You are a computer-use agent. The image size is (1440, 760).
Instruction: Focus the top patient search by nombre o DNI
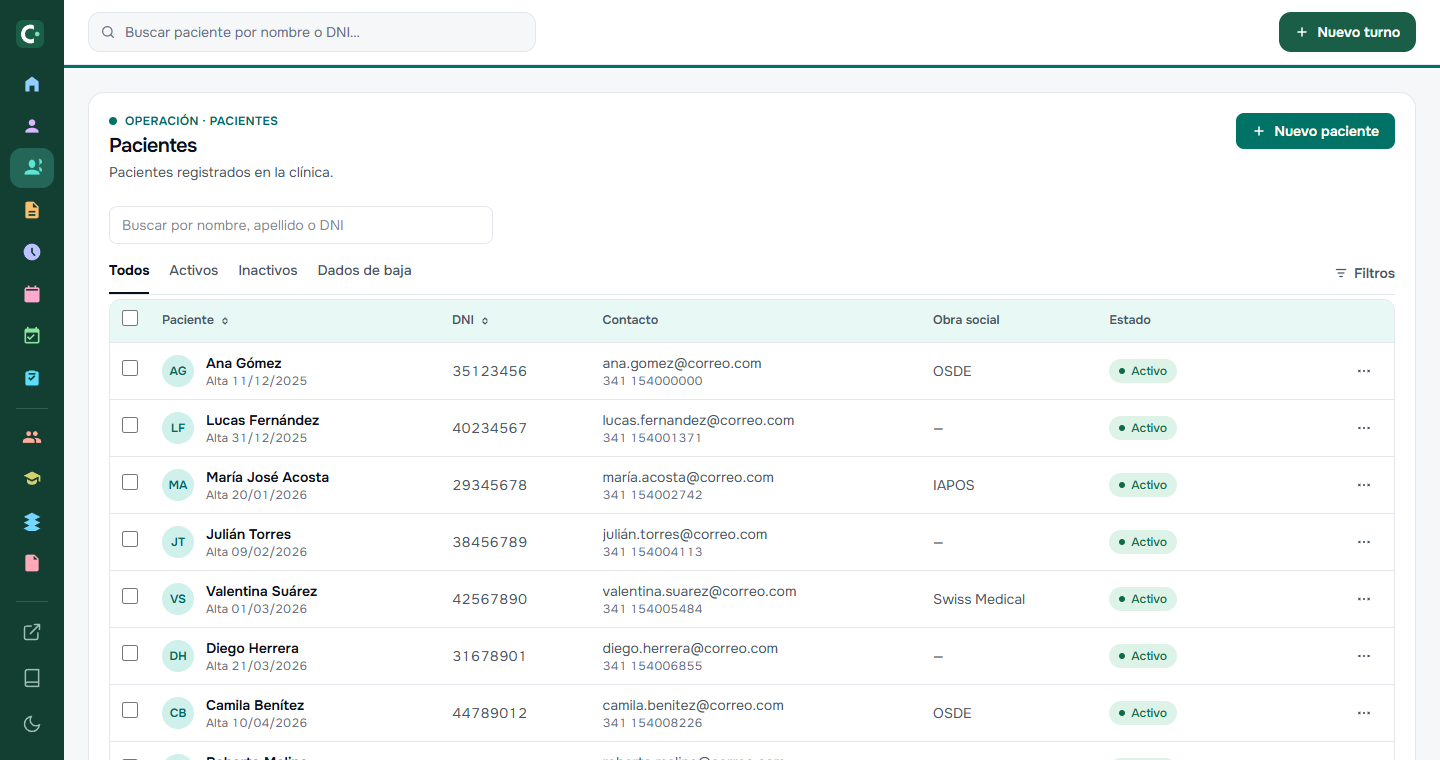coord(312,32)
